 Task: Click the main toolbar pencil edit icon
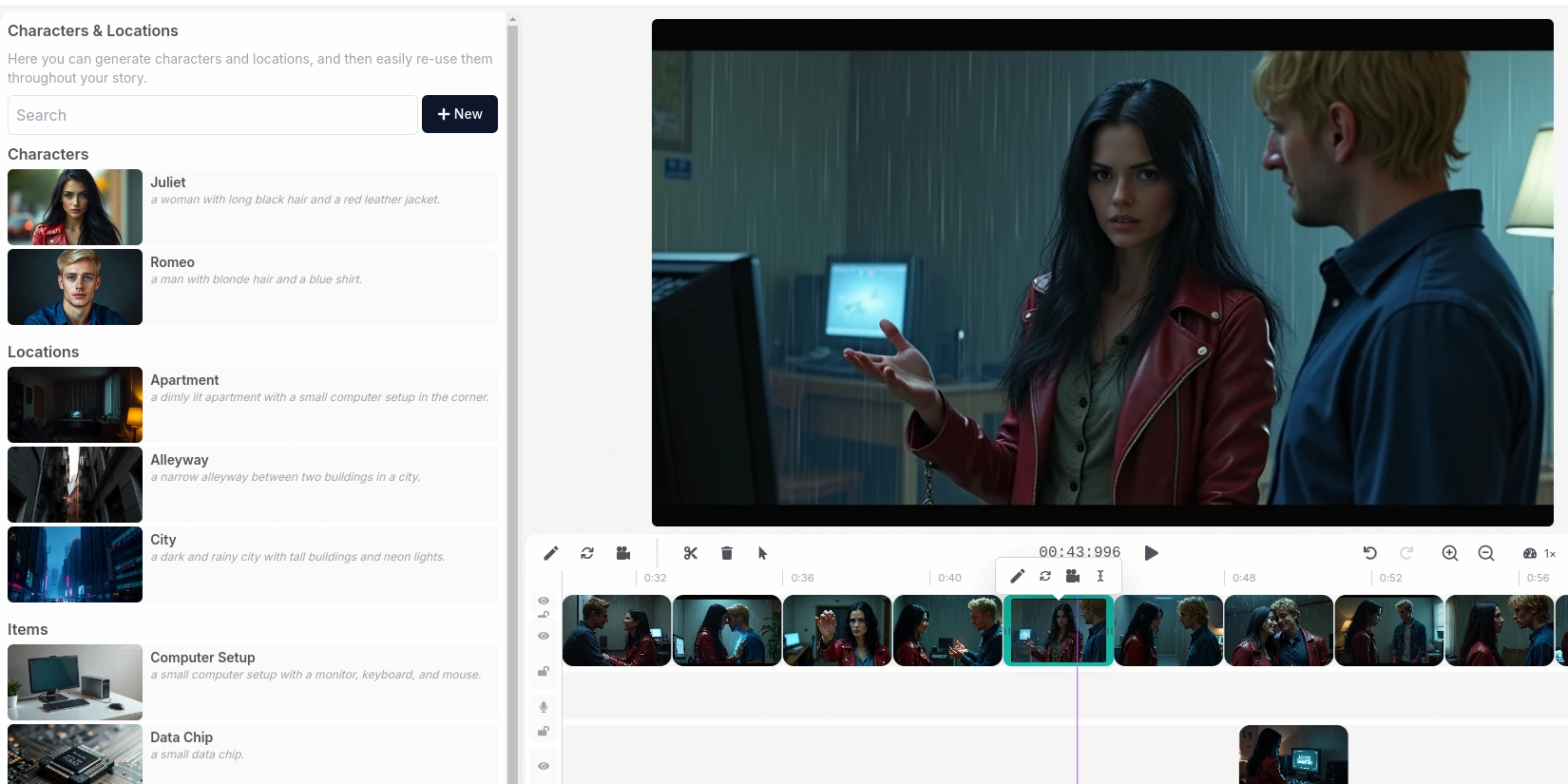[550, 553]
